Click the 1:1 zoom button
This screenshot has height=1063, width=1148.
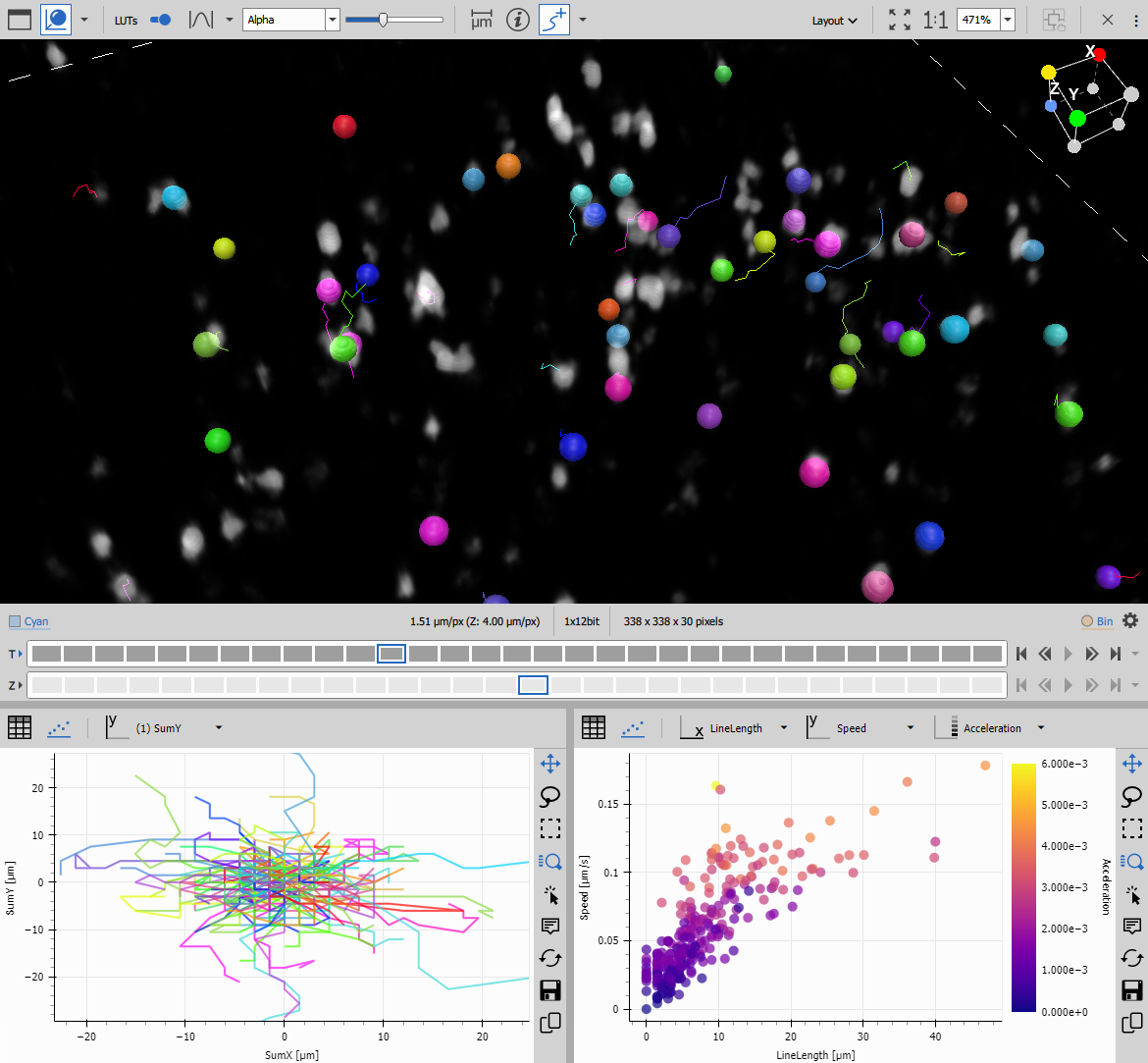[934, 19]
